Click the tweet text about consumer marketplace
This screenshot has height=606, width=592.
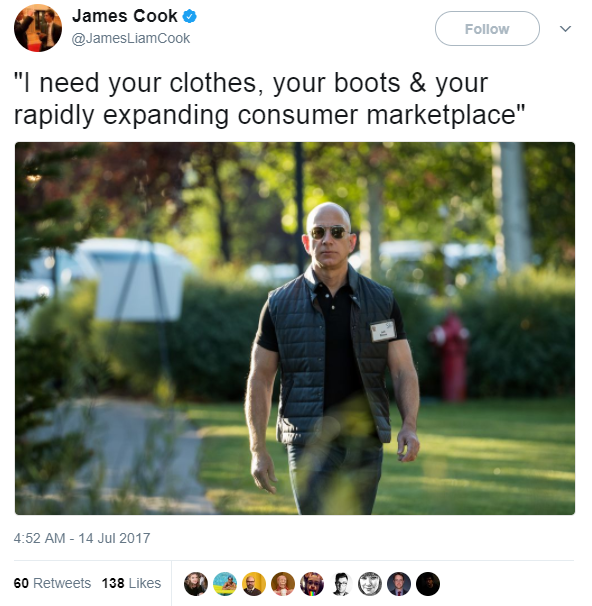click(270, 99)
